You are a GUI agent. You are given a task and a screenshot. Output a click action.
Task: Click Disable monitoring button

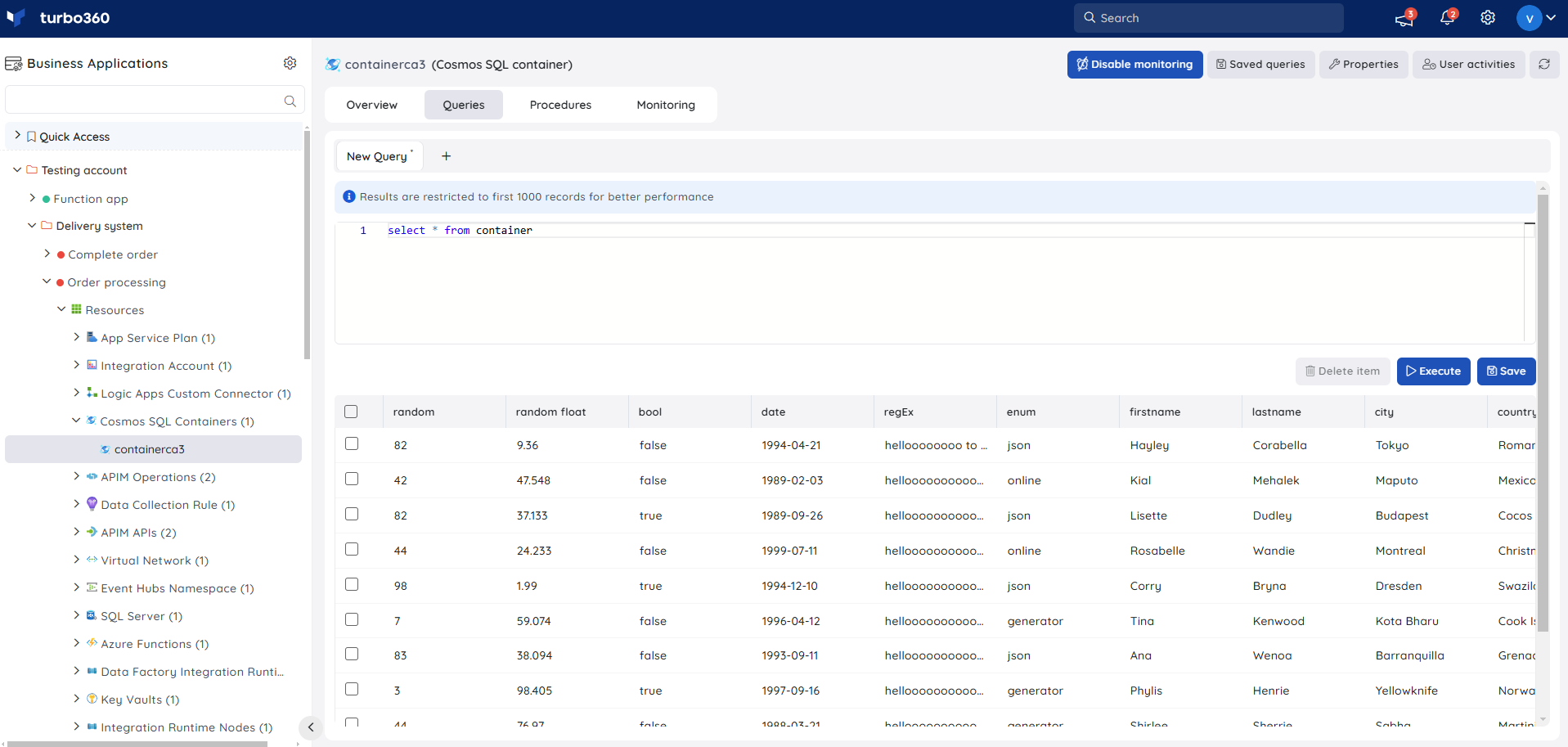point(1134,64)
